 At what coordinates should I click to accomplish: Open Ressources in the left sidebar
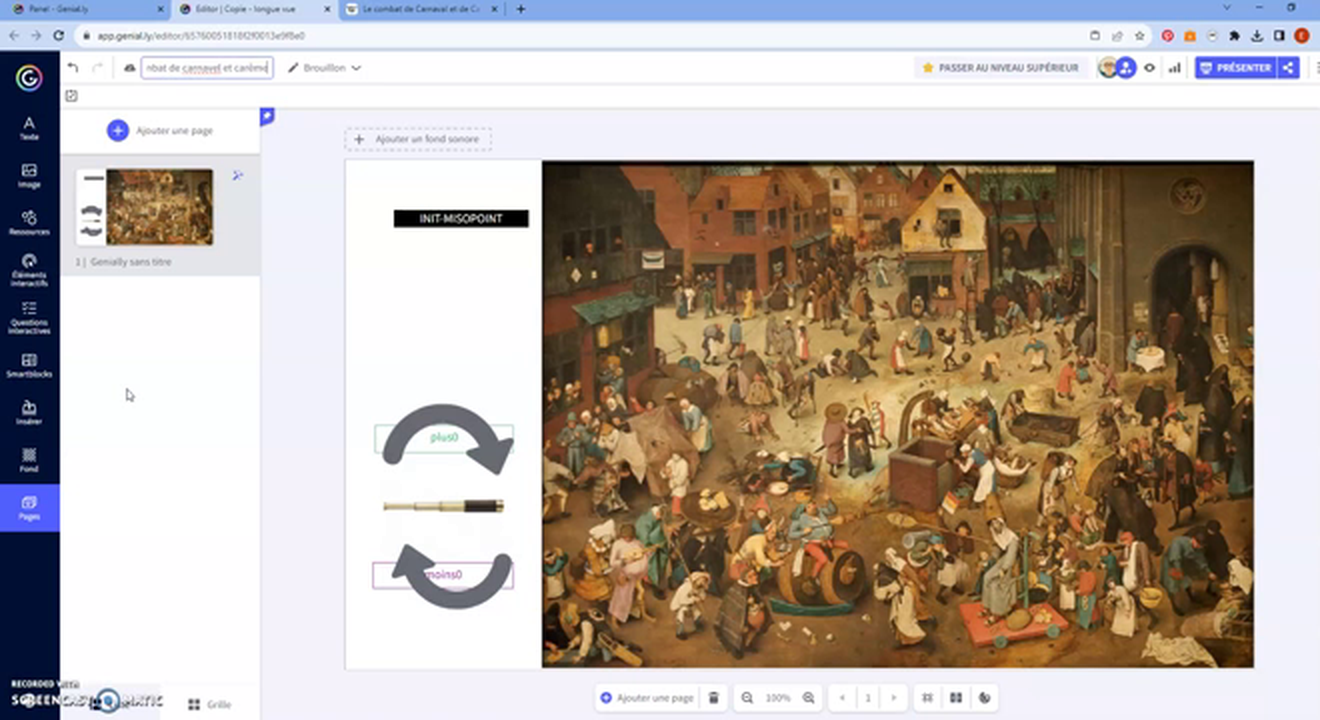point(29,223)
